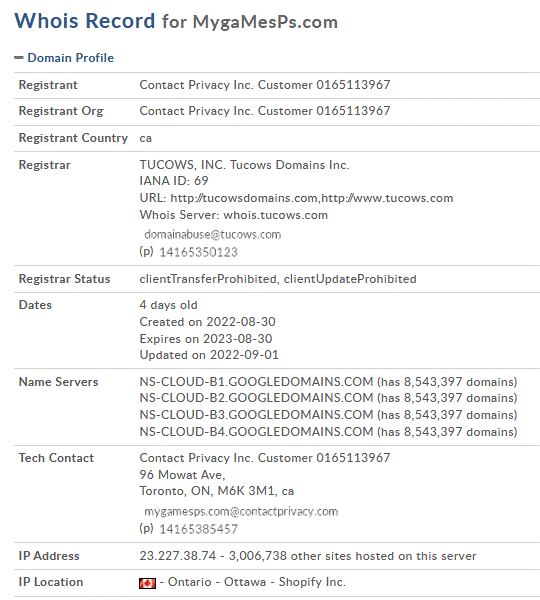Open the tucowsdomains.com URL line
Screen dimensions: 540x600
296,198
